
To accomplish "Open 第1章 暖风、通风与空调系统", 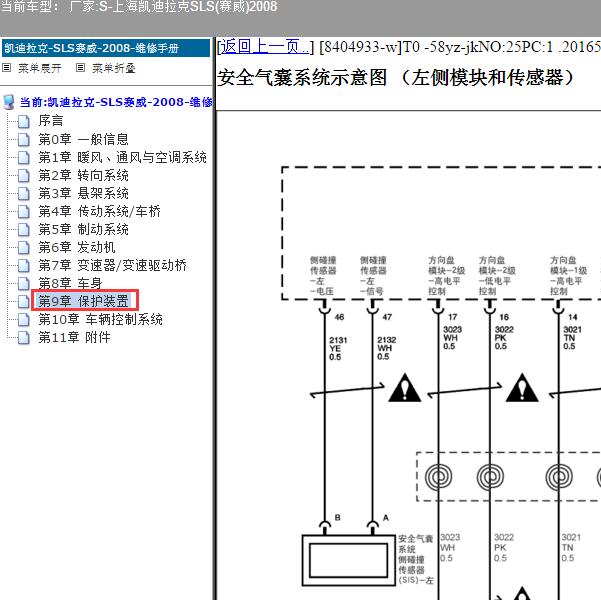I will [x=122, y=157].
